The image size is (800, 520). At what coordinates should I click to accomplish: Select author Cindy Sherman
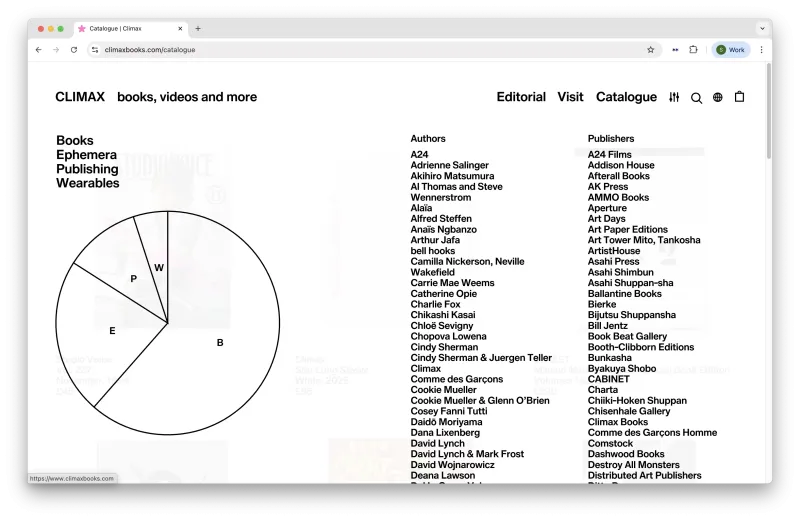coord(444,347)
